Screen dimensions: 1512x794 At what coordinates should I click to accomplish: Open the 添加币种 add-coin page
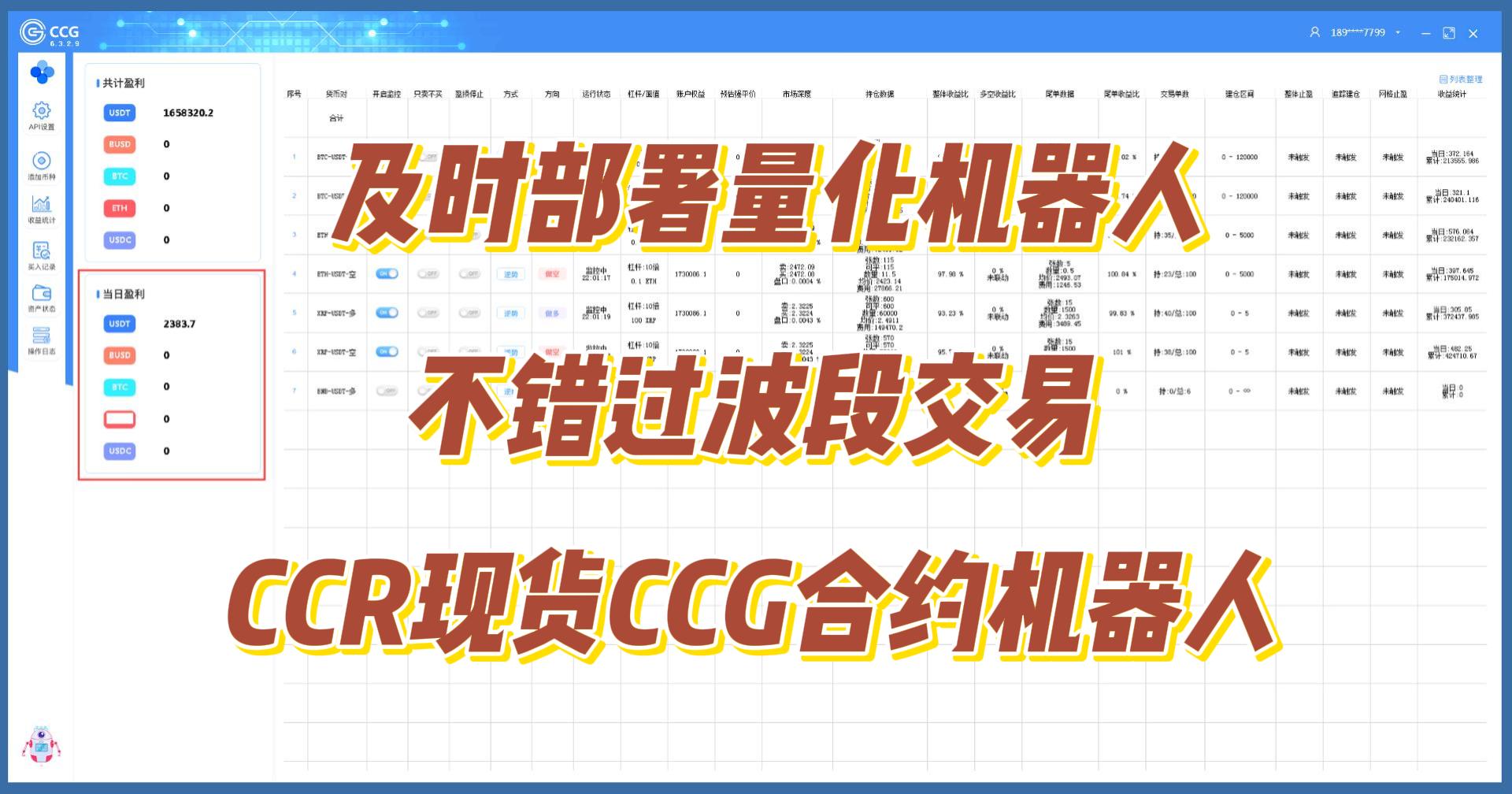[x=42, y=165]
